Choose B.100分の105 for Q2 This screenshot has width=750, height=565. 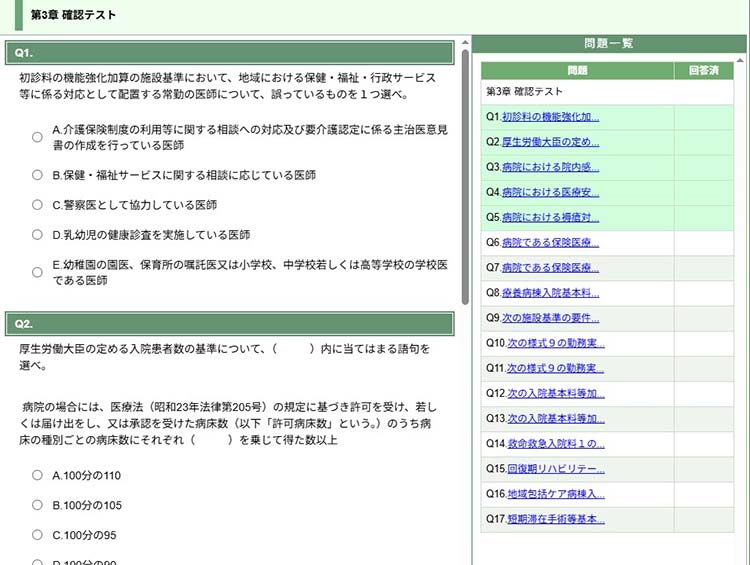(x=37, y=506)
